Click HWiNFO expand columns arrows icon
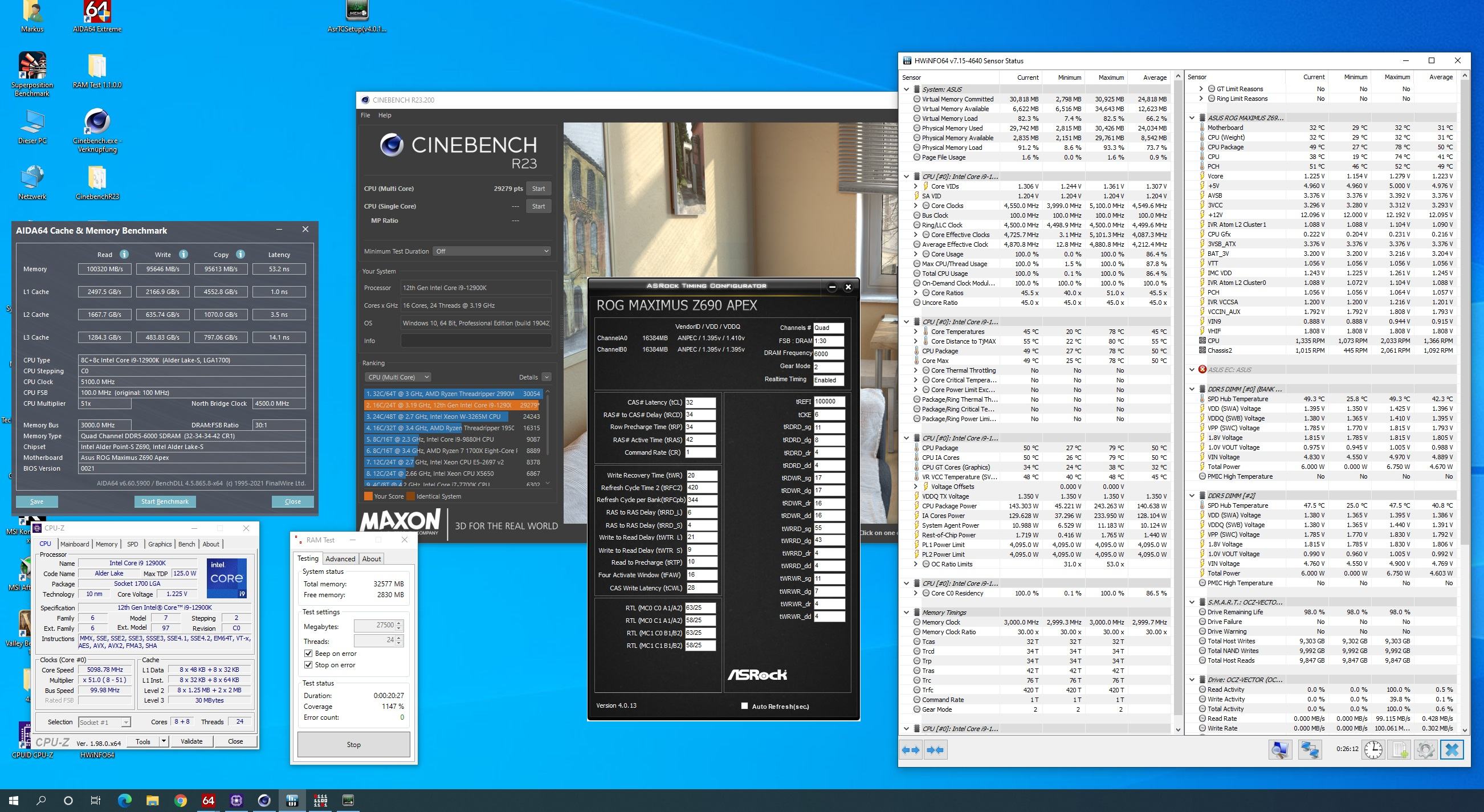 coord(911,750)
